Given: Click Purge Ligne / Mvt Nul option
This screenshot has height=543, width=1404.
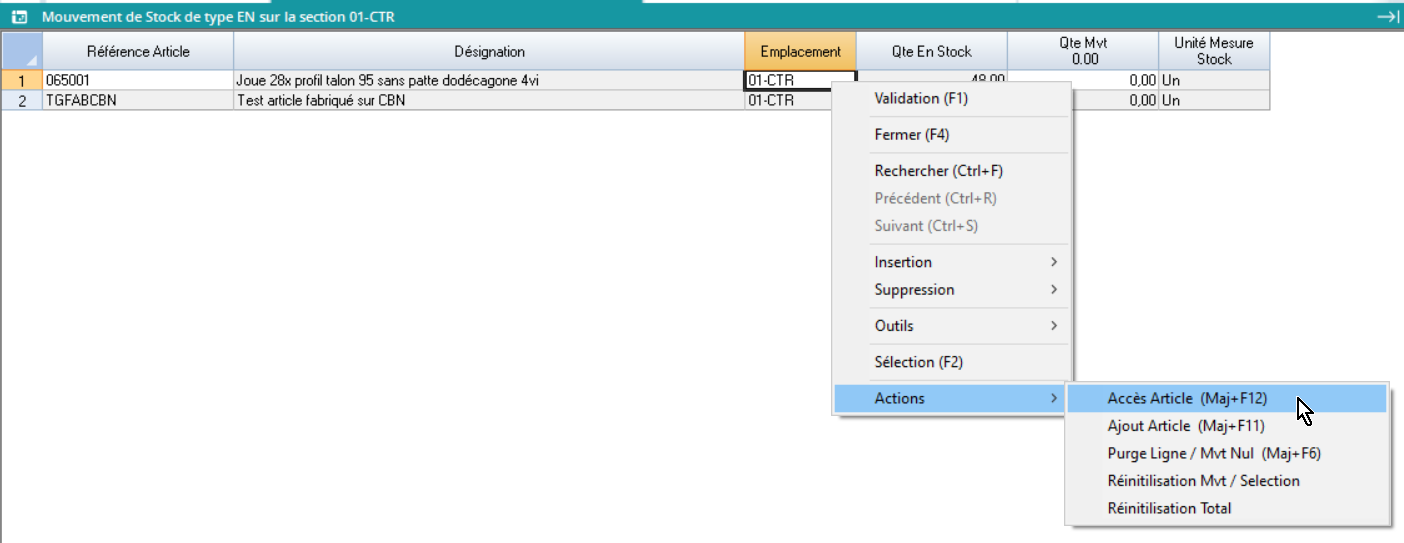Looking at the screenshot, I should (1213, 453).
